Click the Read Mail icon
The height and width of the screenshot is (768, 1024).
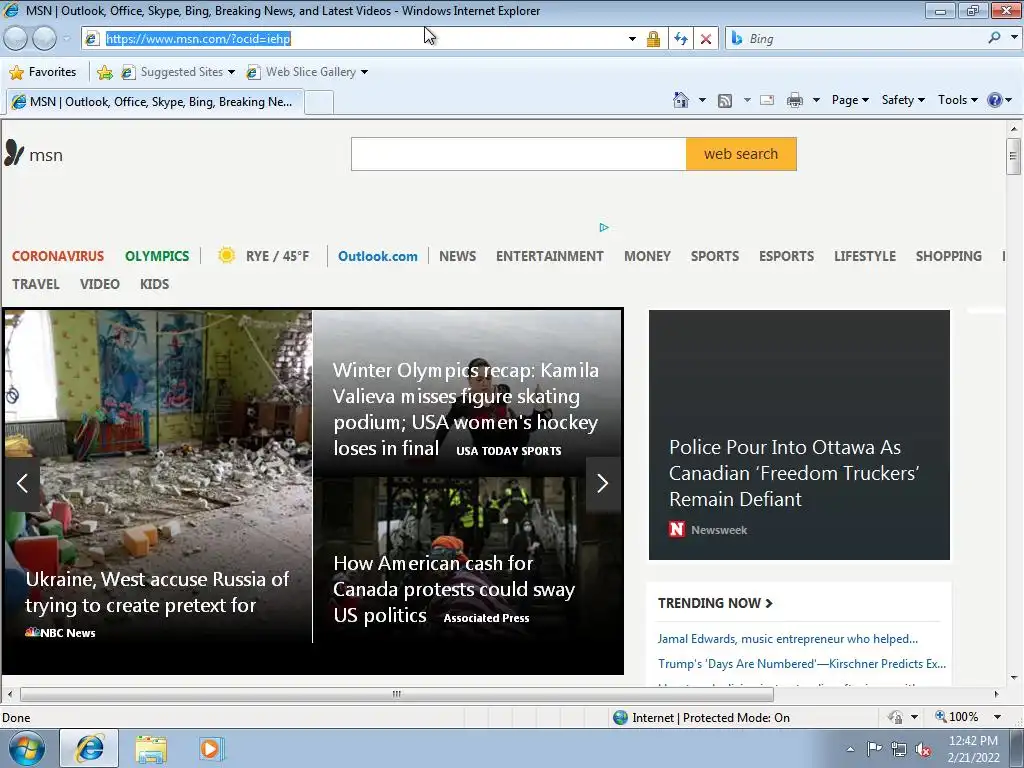[767, 100]
